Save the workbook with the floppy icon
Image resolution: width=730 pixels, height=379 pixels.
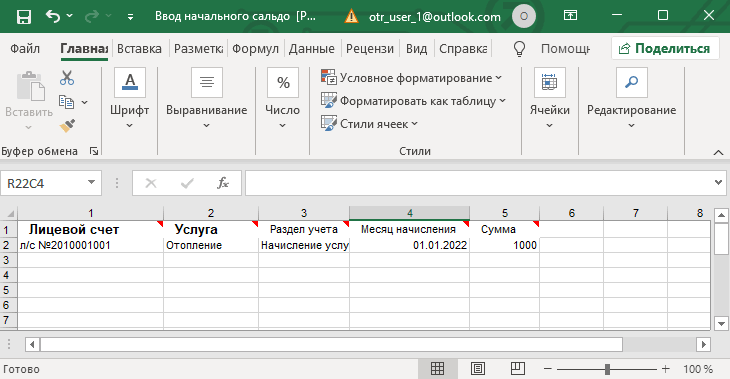(24, 17)
